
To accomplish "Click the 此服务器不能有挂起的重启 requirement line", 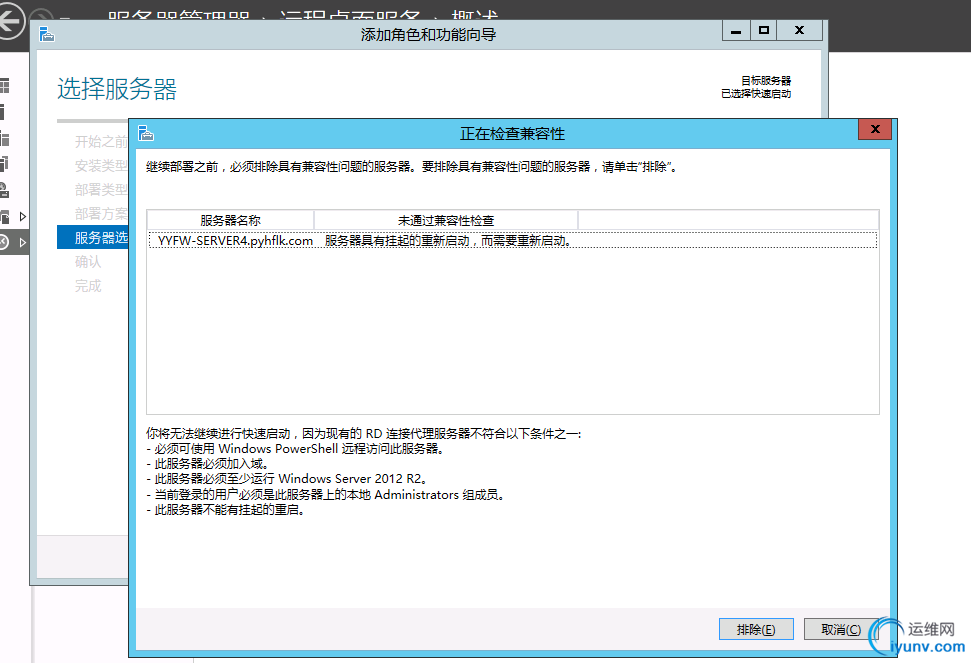I will click(x=225, y=510).
